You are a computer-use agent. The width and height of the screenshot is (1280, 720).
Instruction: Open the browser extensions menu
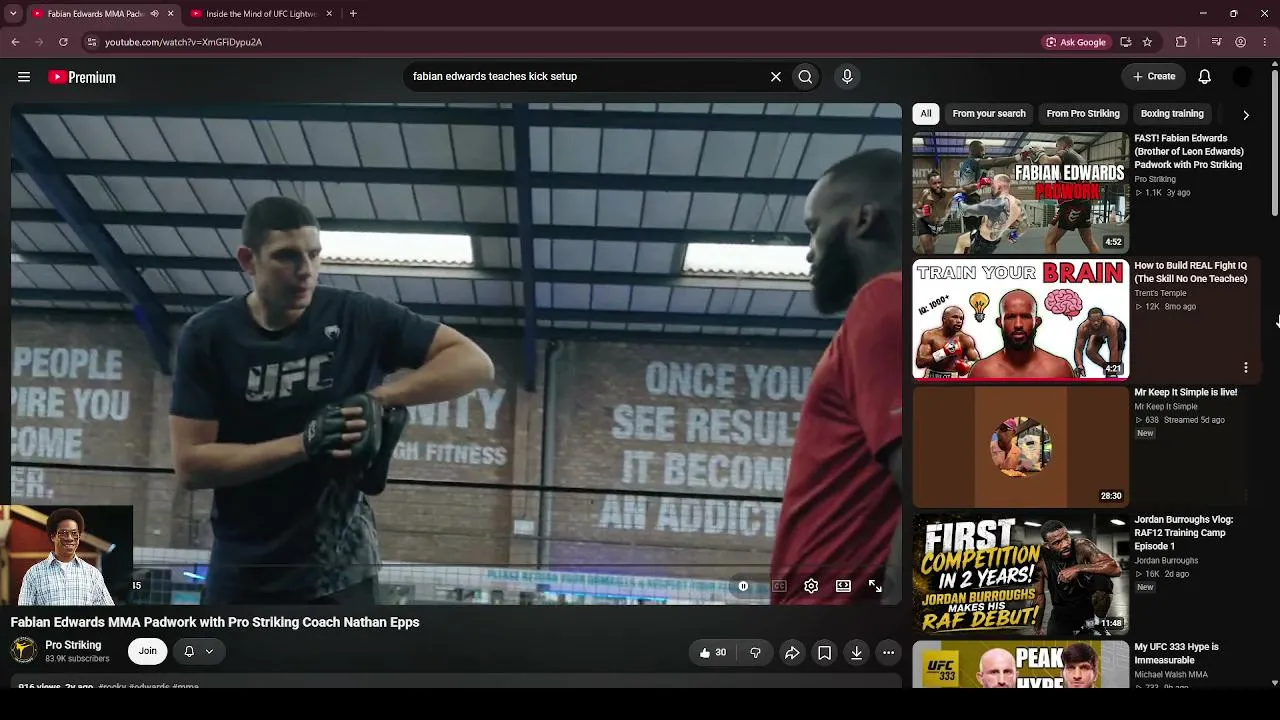point(1181,42)
